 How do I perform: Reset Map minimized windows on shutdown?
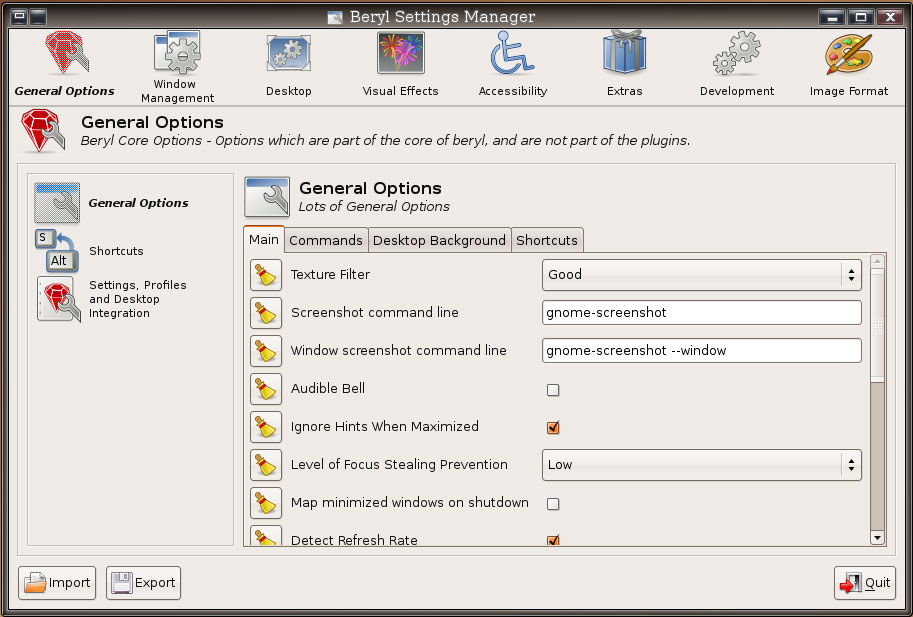tap(266, 503)
